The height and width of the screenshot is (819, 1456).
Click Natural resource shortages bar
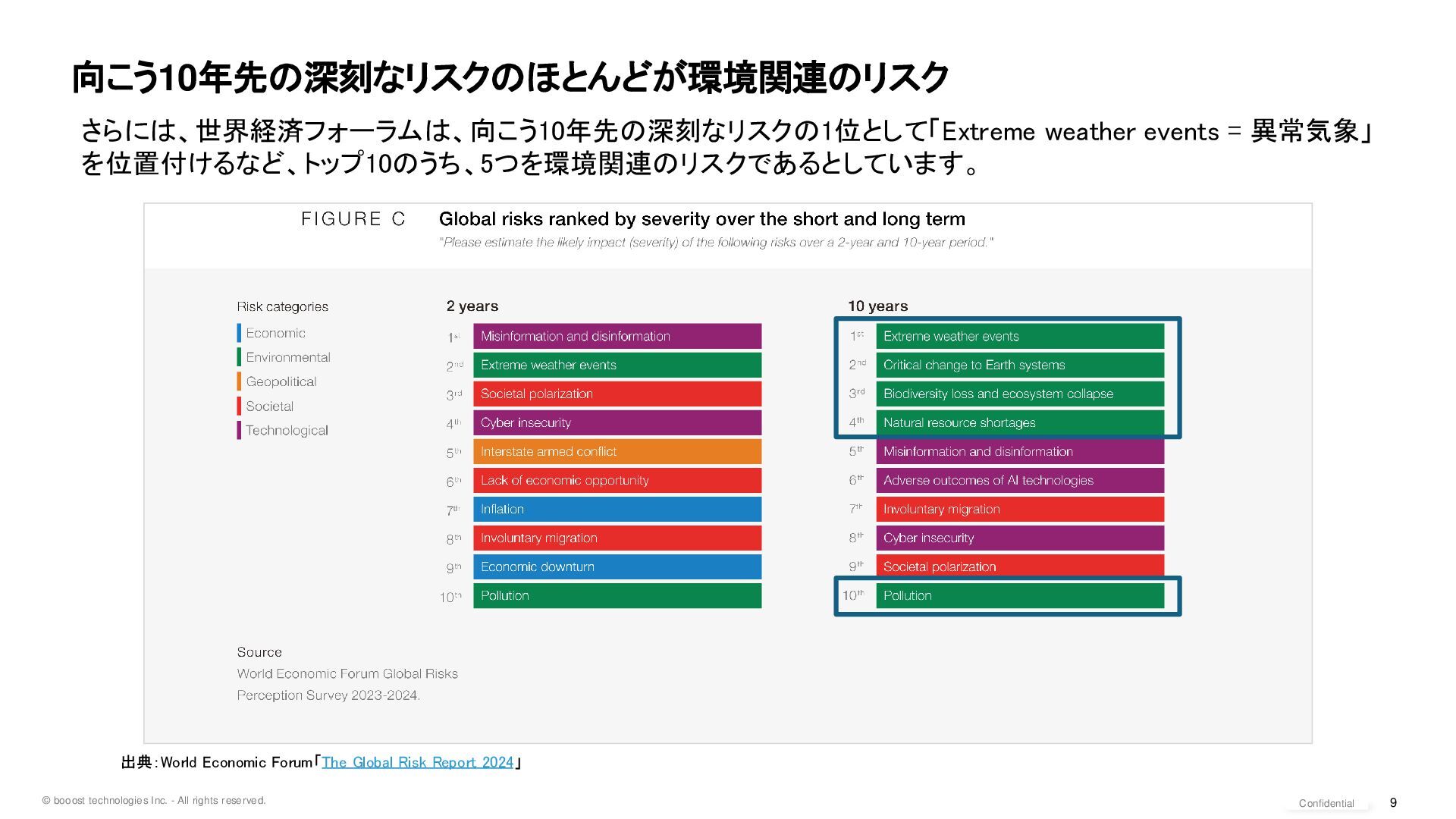[1019, 422]
